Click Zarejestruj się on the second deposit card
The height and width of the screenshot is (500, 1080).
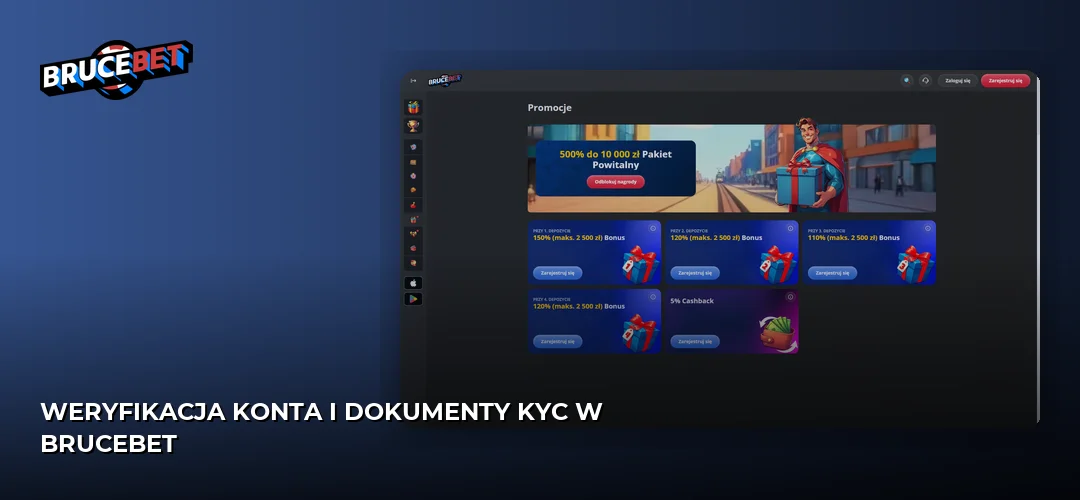pyautogui.click(x=695, y=273)
